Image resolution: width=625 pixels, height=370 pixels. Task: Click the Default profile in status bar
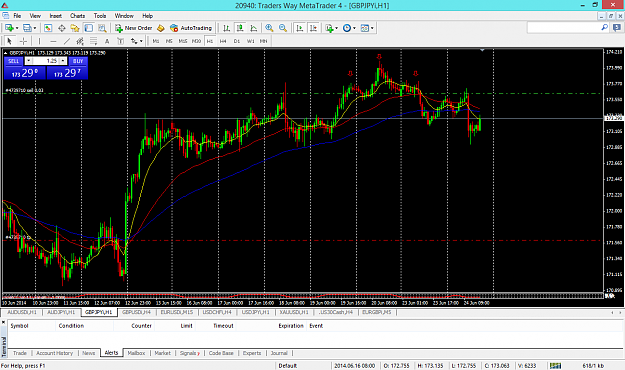tap(287, 365)
